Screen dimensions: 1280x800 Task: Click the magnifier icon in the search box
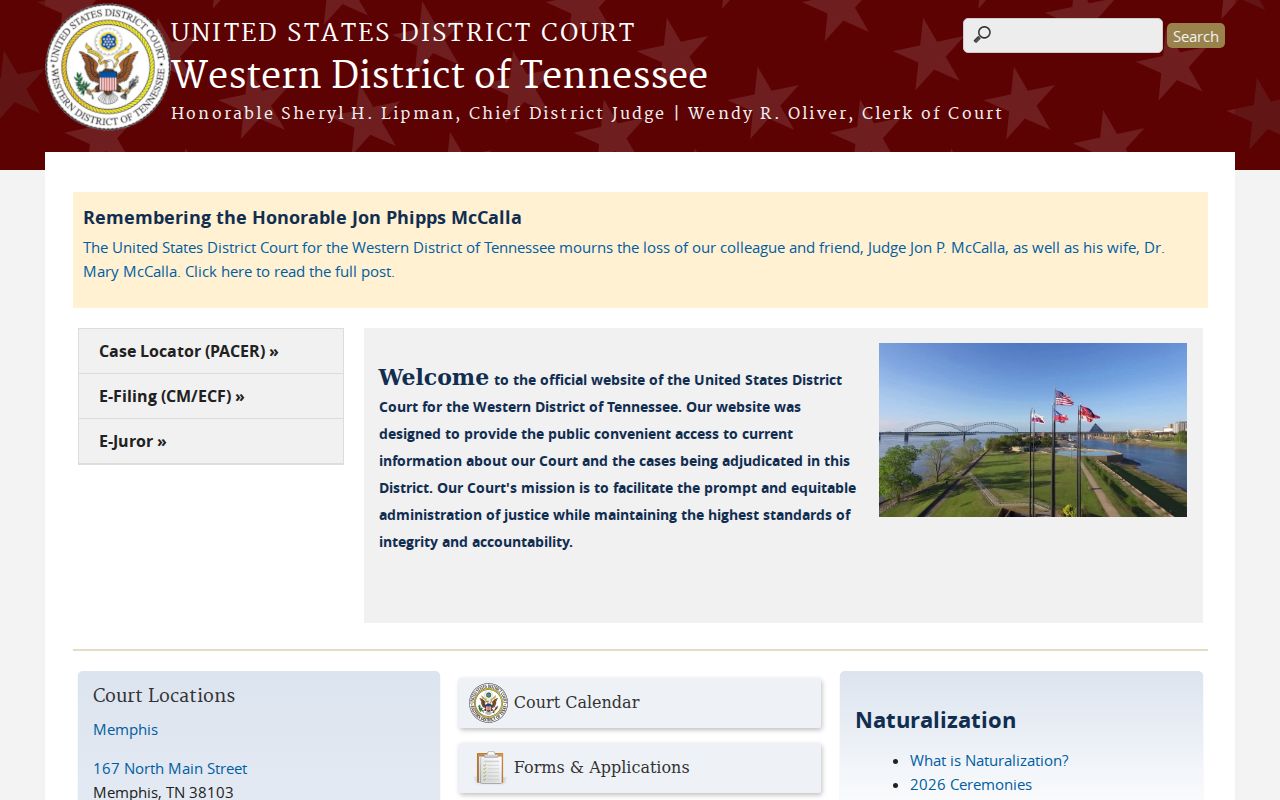[x=982, y=35]
